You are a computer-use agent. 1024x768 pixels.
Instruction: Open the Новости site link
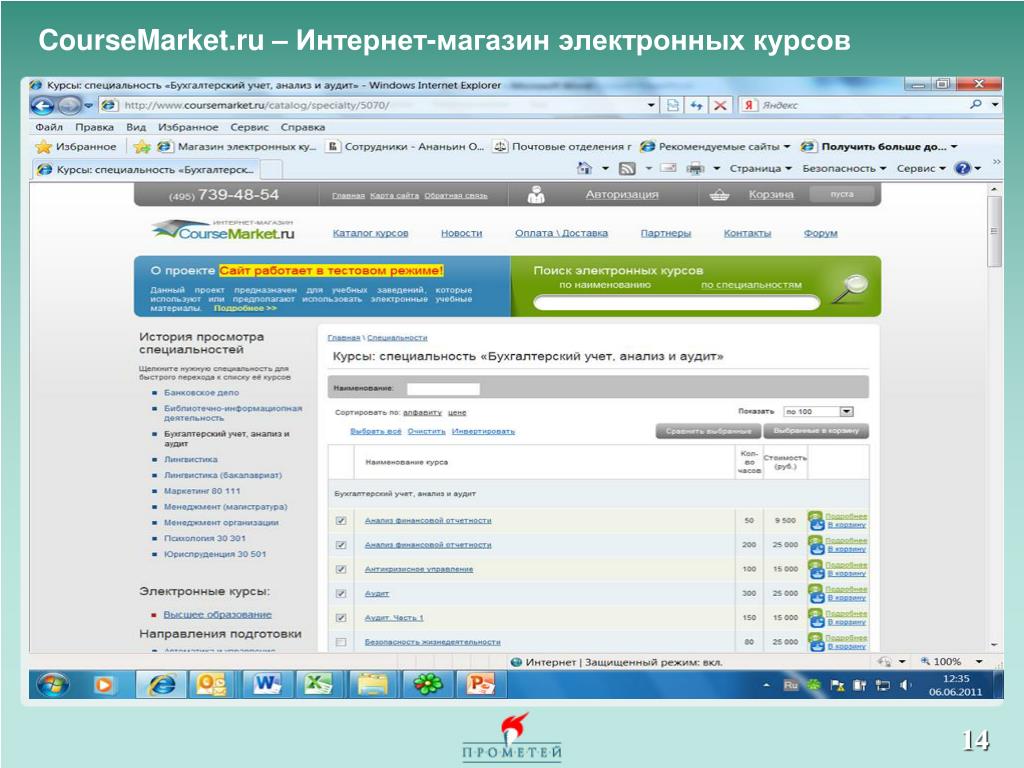coord(461,233)
